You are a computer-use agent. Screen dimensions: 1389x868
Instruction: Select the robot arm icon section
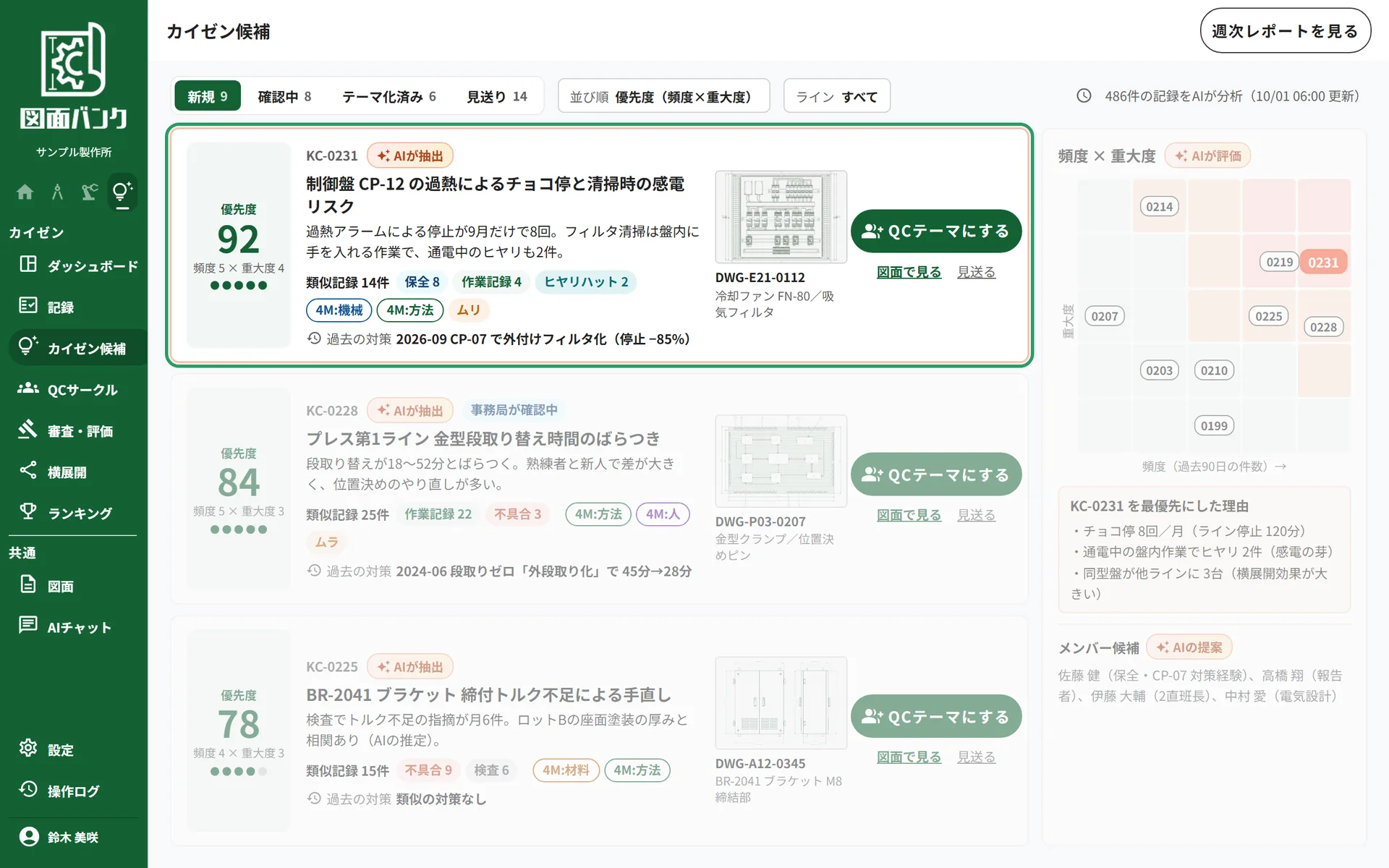(90, 192)
